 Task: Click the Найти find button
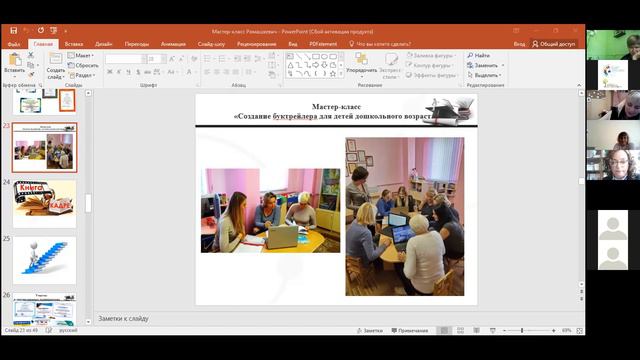[x=478, y=55]
